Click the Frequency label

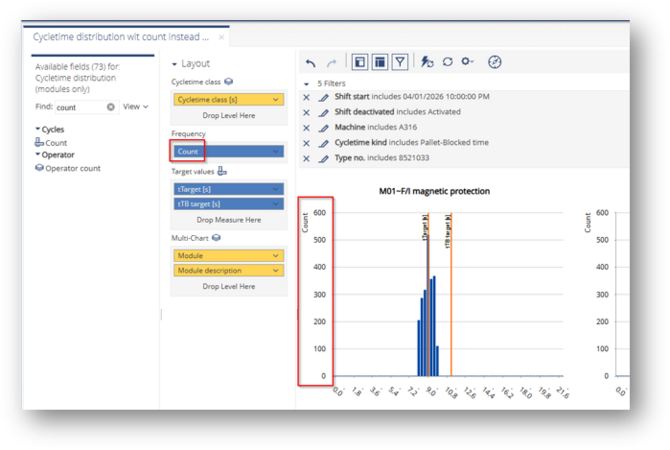[x=188, y=134]
